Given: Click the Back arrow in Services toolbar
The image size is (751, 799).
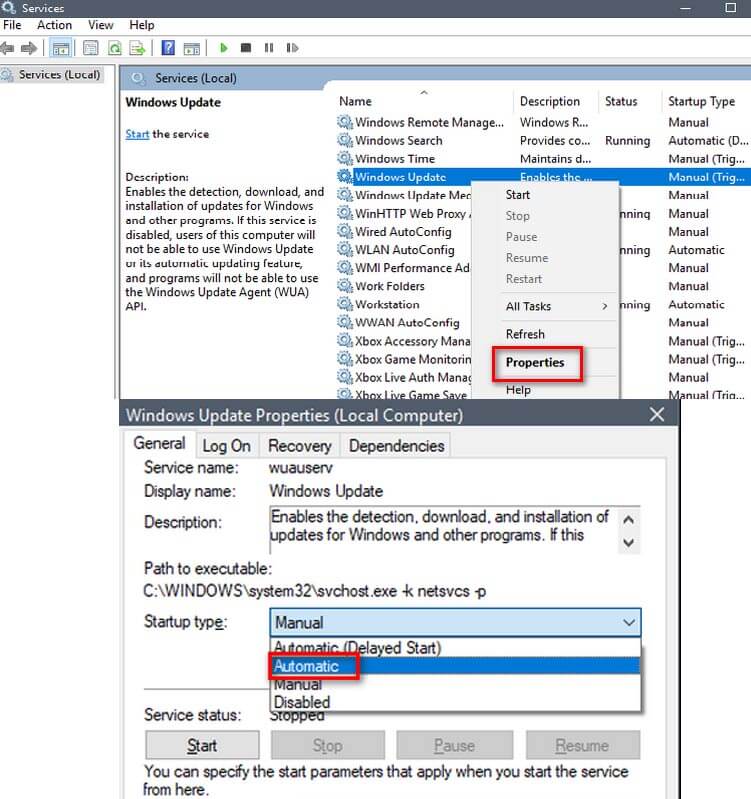Looking at the screenshot, I should tap(7, 48).
